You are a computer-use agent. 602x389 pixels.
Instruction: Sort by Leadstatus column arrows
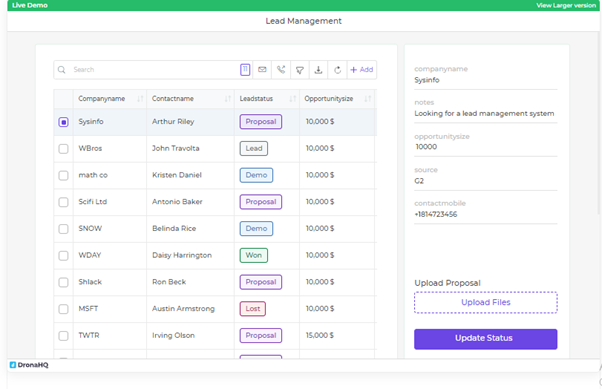click(x=293, y=99)
